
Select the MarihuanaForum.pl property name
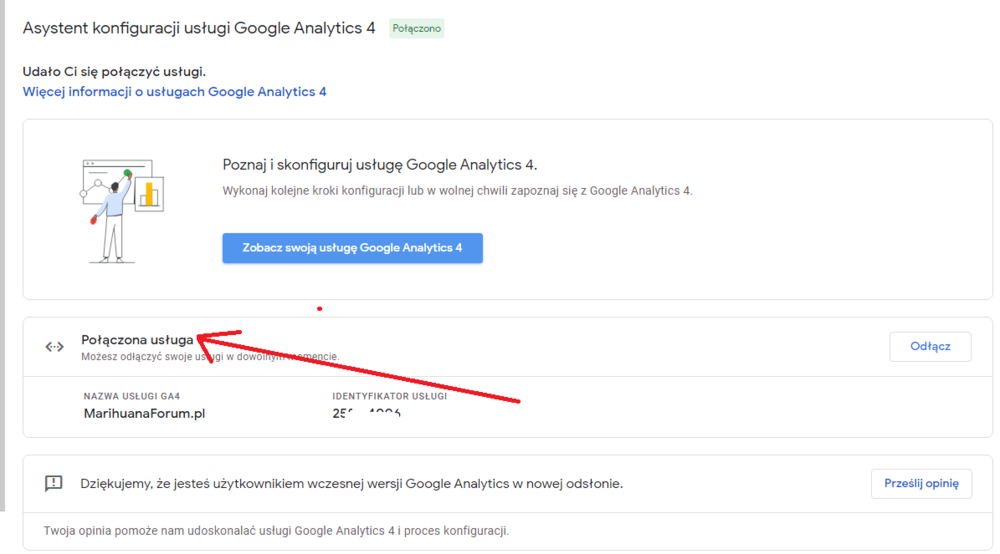[x=144, y=413]
